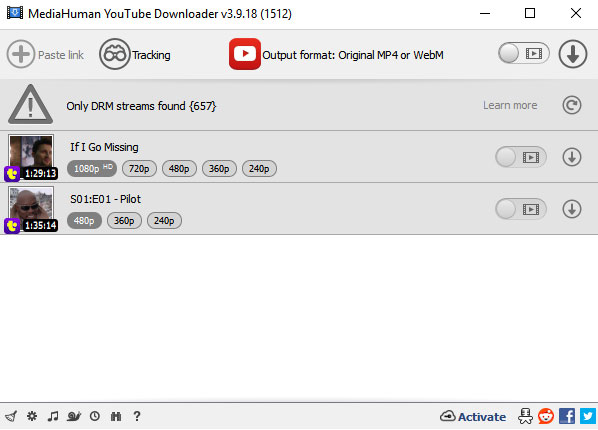Choose 360p for S01:E01 - Pilot

pos(124,221)
